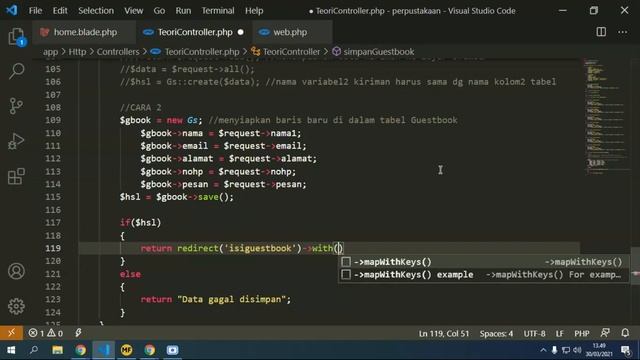Open the File menu
The height and width of the screenshot is (360, 640).
tap(35, 11)
